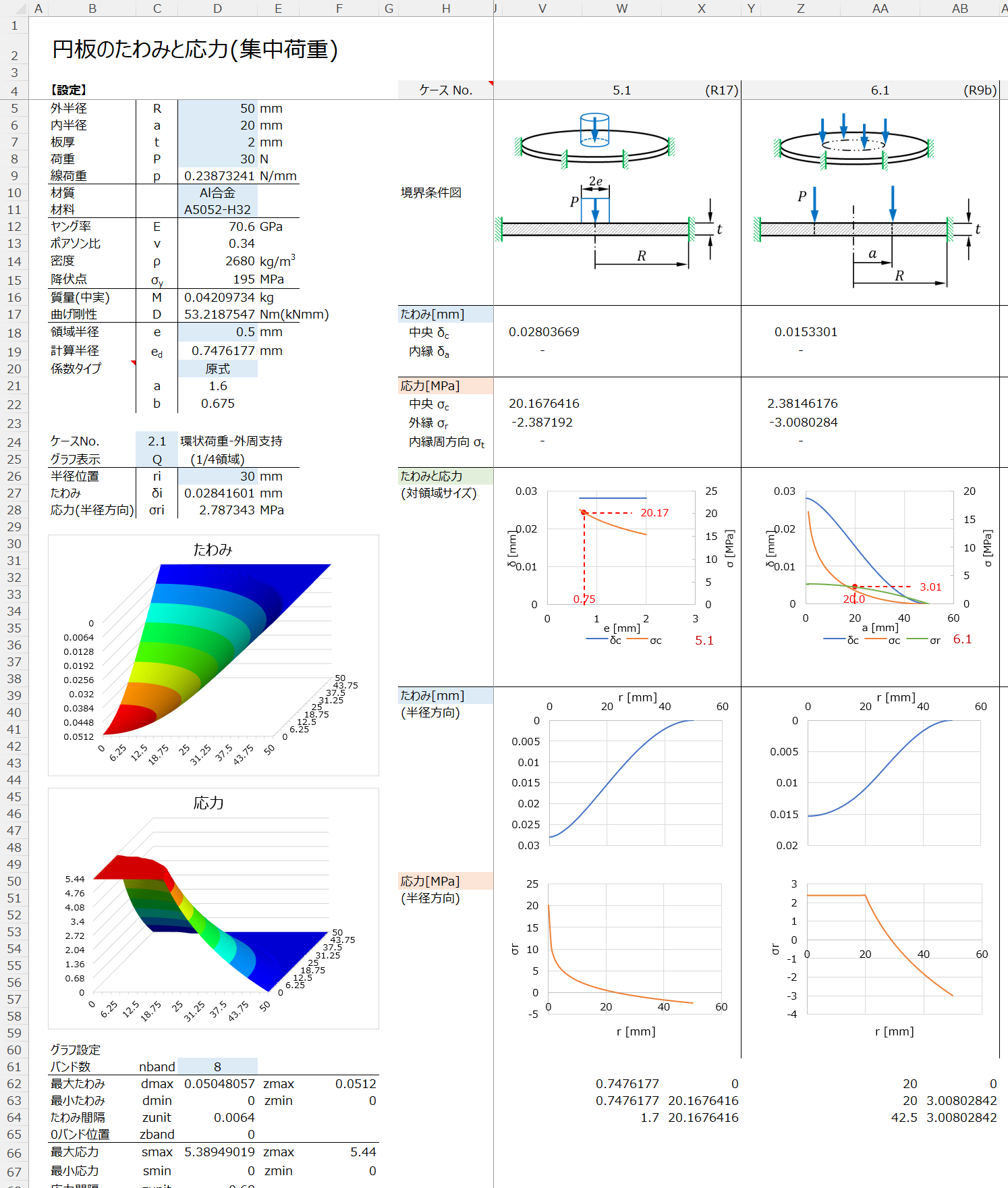
Task: Click the load P value 30 cell
Action: (x=217, y=159)
